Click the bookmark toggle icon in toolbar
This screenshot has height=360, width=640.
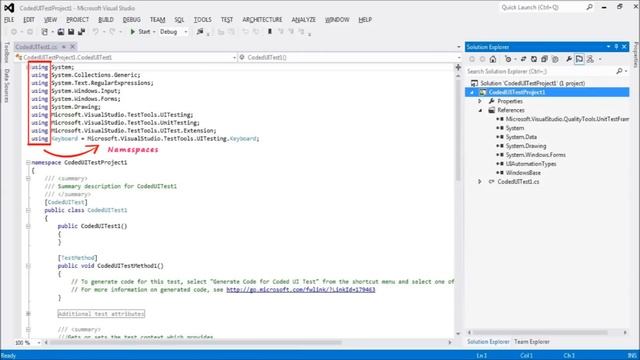(x=270, y=32)
